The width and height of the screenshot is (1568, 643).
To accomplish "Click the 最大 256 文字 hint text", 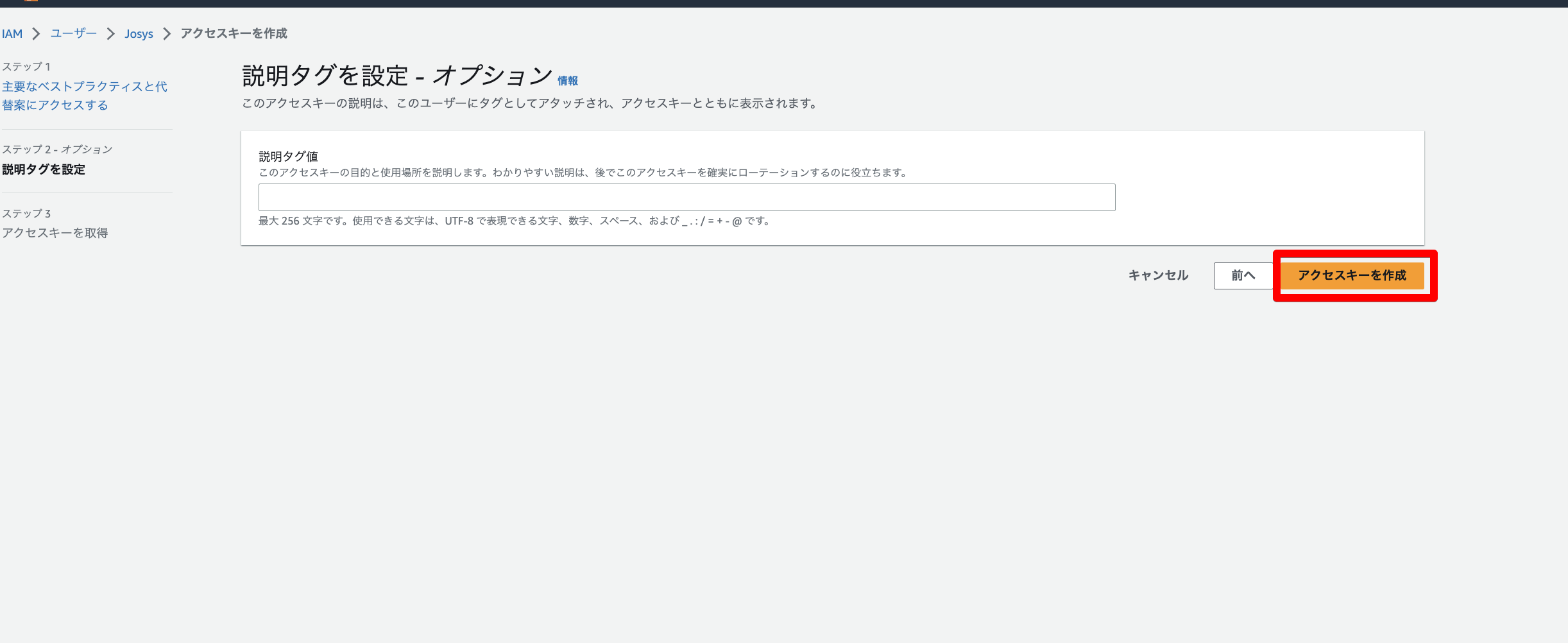I will [x=513, y=221].
